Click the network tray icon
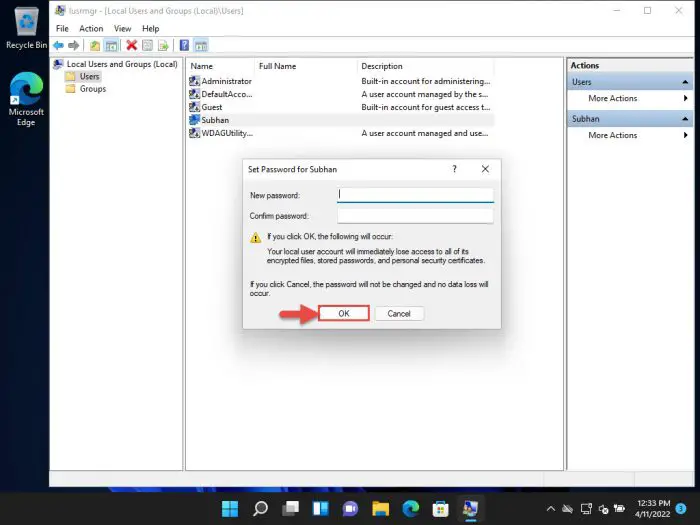Screen dimensions: 700x525 (x=586, y=508)
